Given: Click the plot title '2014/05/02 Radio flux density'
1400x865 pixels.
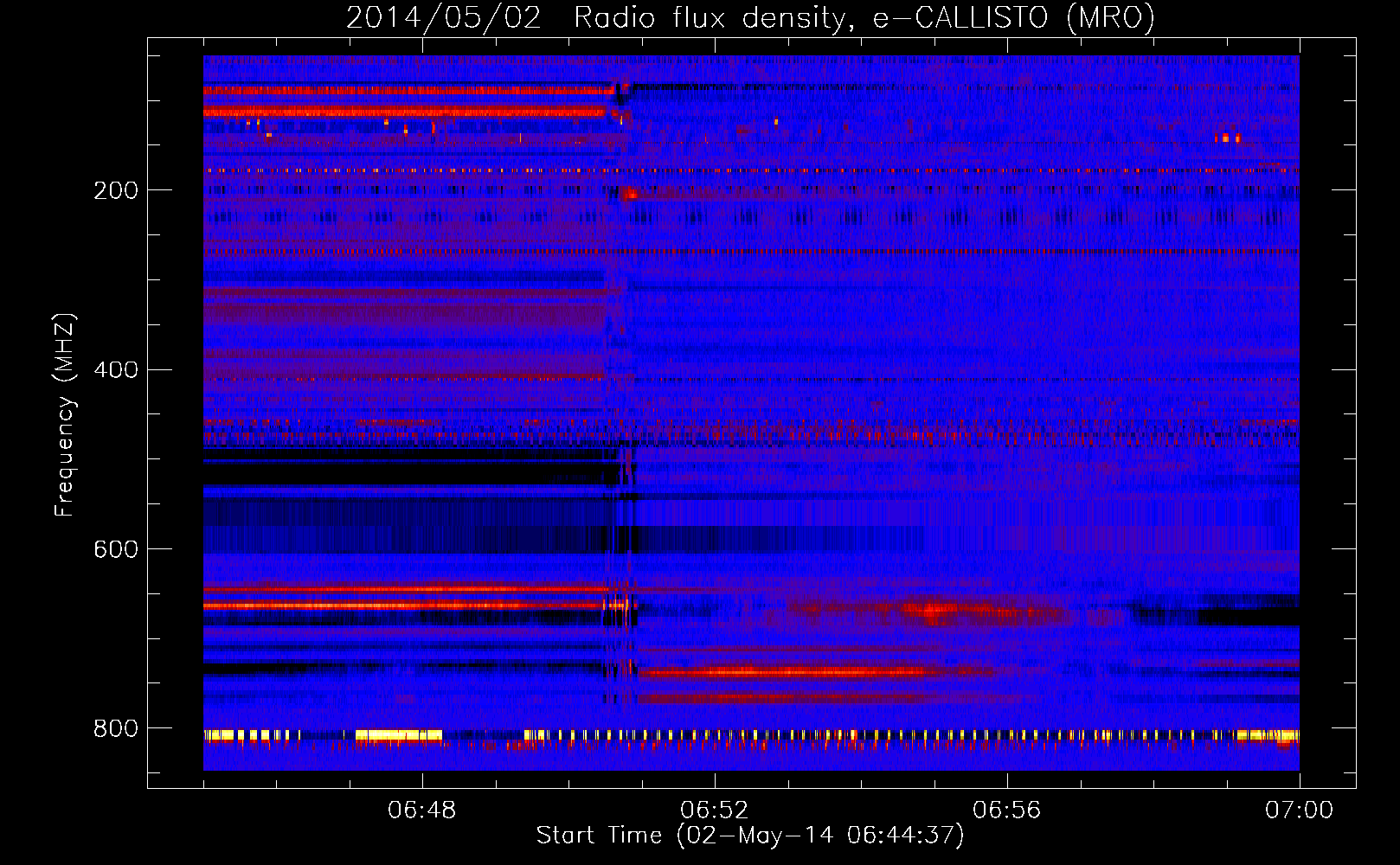Looking at the screenshot, I should click(750, 18).
